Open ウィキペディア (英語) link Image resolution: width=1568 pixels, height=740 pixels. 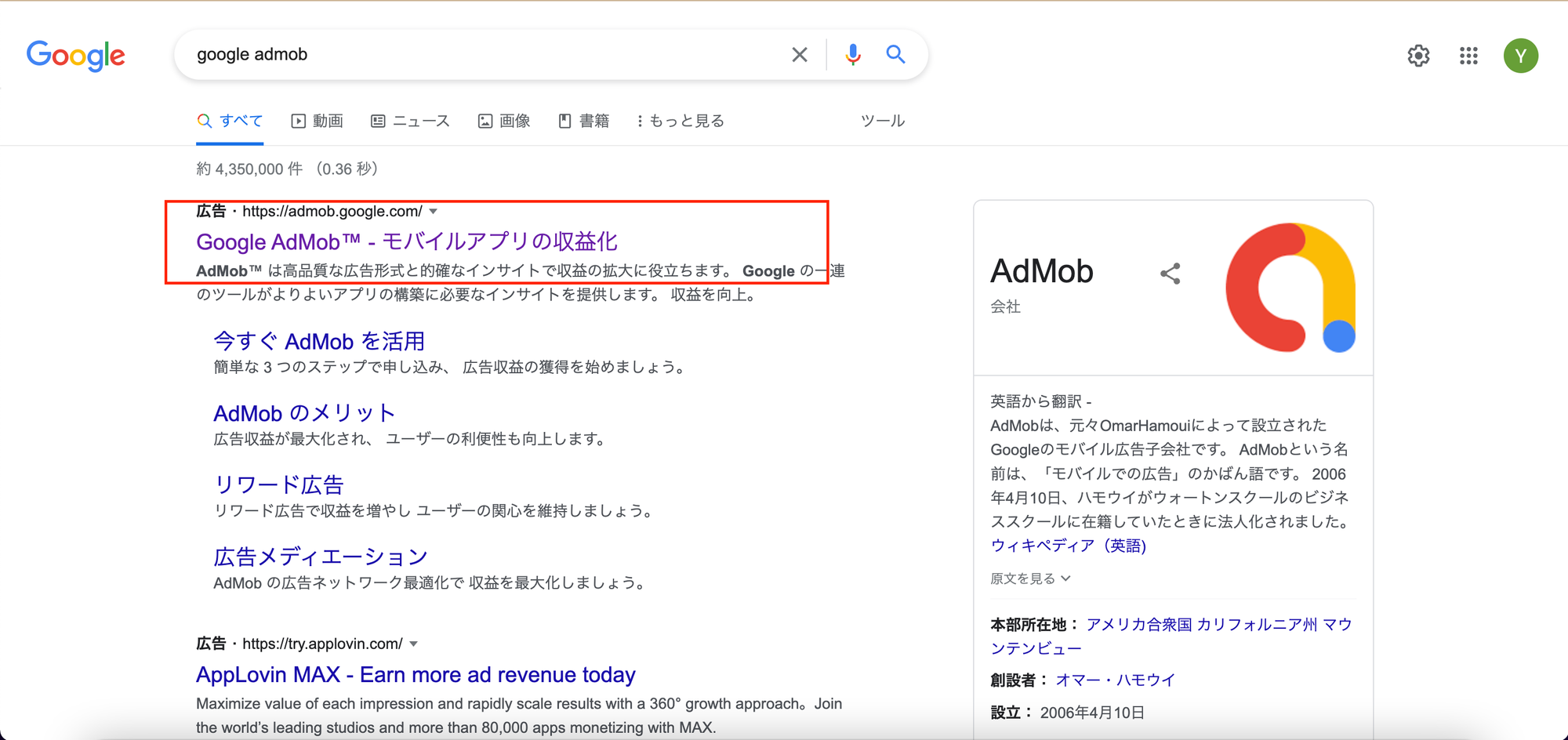[1069, 546]
